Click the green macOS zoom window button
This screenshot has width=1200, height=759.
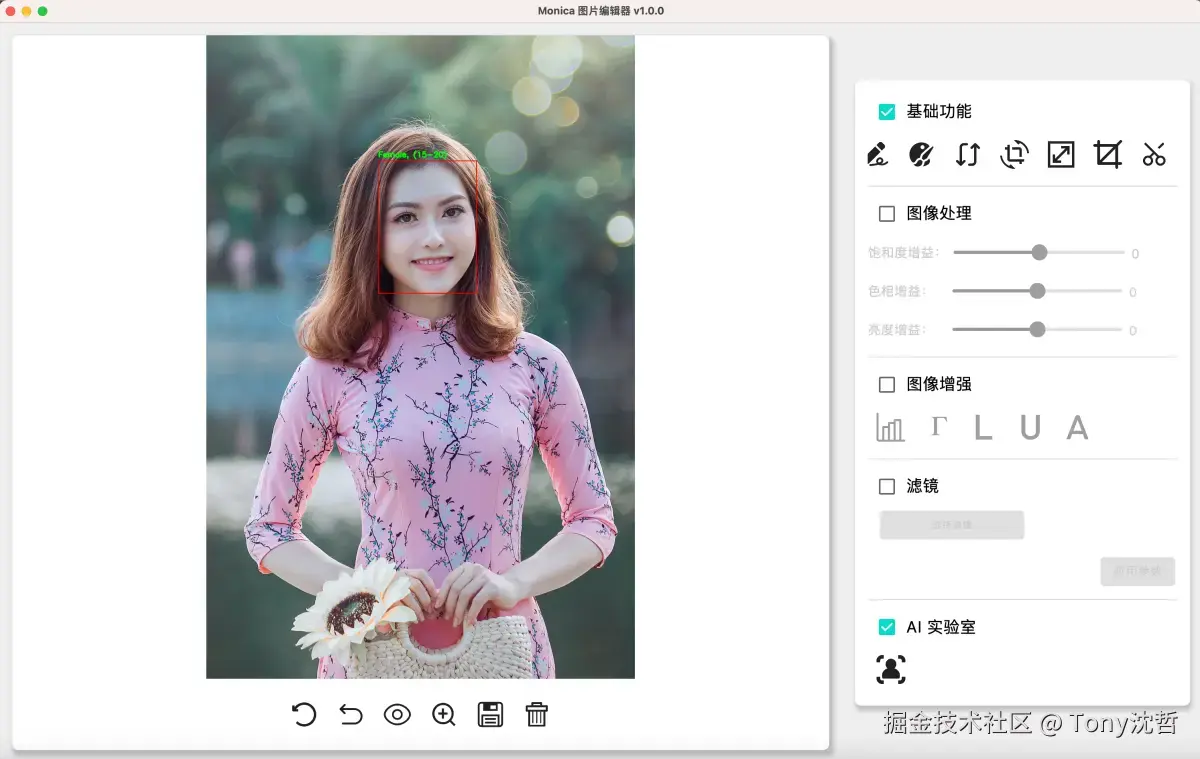(x=43, y=11)
